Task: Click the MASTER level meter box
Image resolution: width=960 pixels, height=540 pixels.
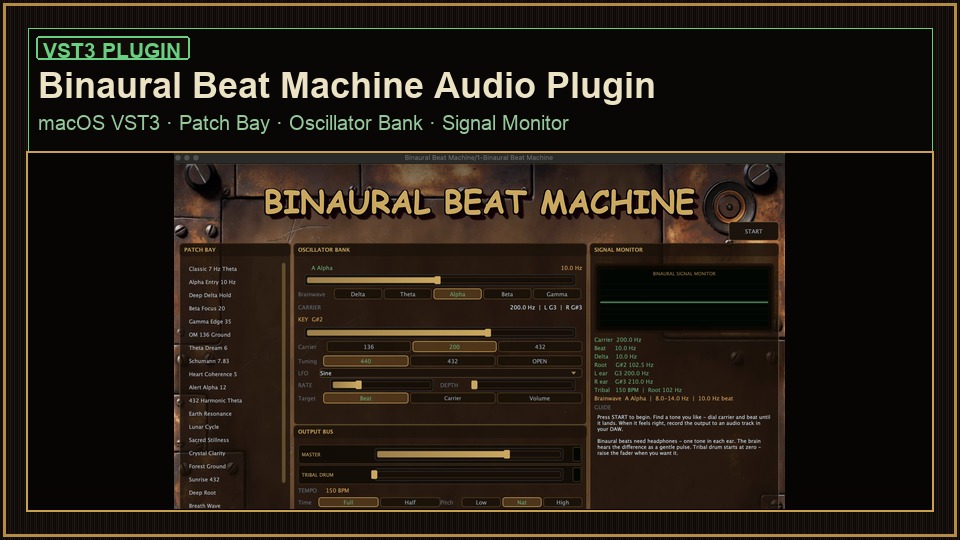Action: pos(576,454)
